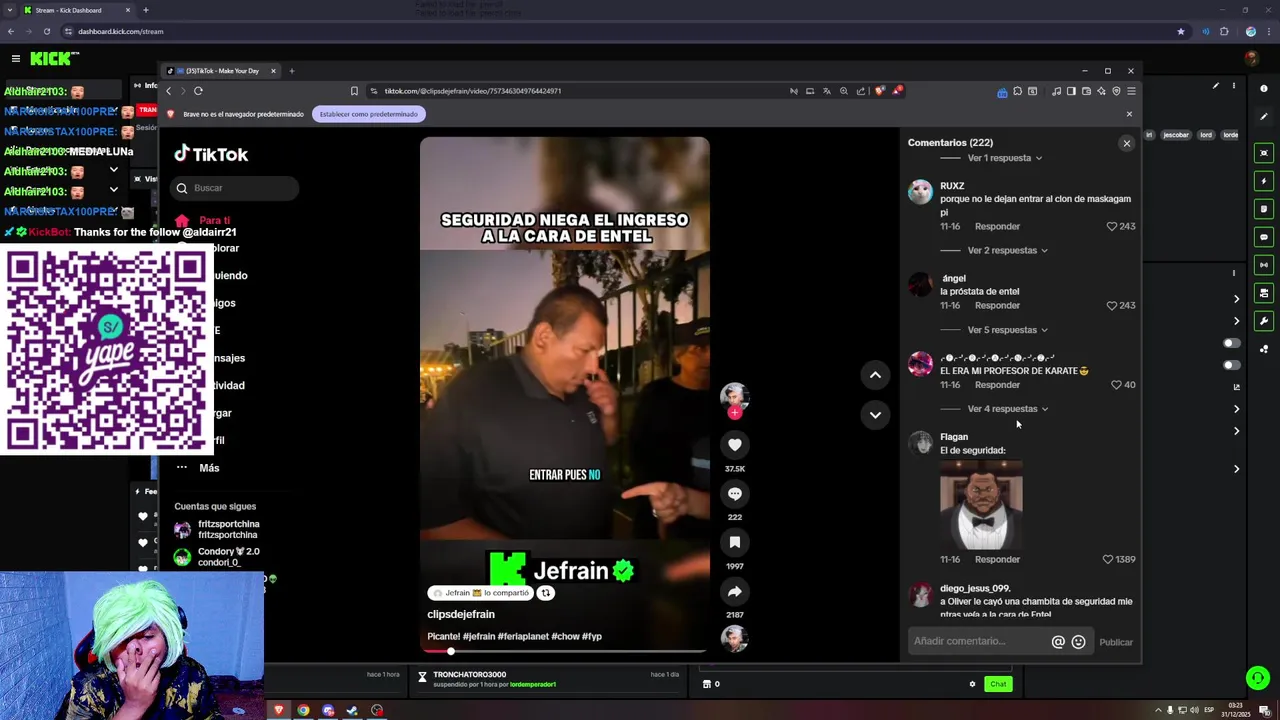The width and height of the screenshot is (1280, 720).
Task: Like the karate professor comment heart
Action: tap(1116, 384)
